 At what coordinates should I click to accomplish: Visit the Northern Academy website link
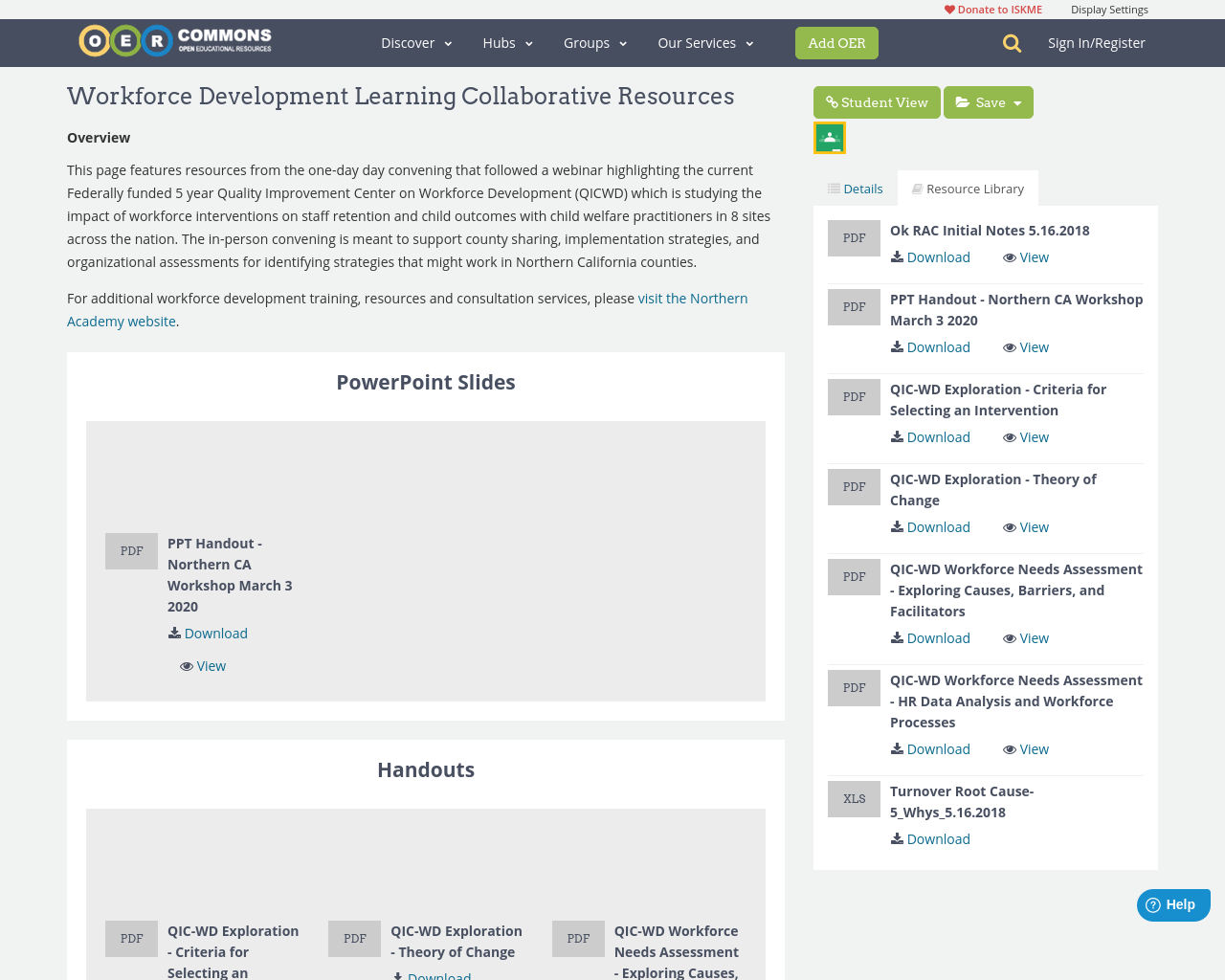(689, 298)
